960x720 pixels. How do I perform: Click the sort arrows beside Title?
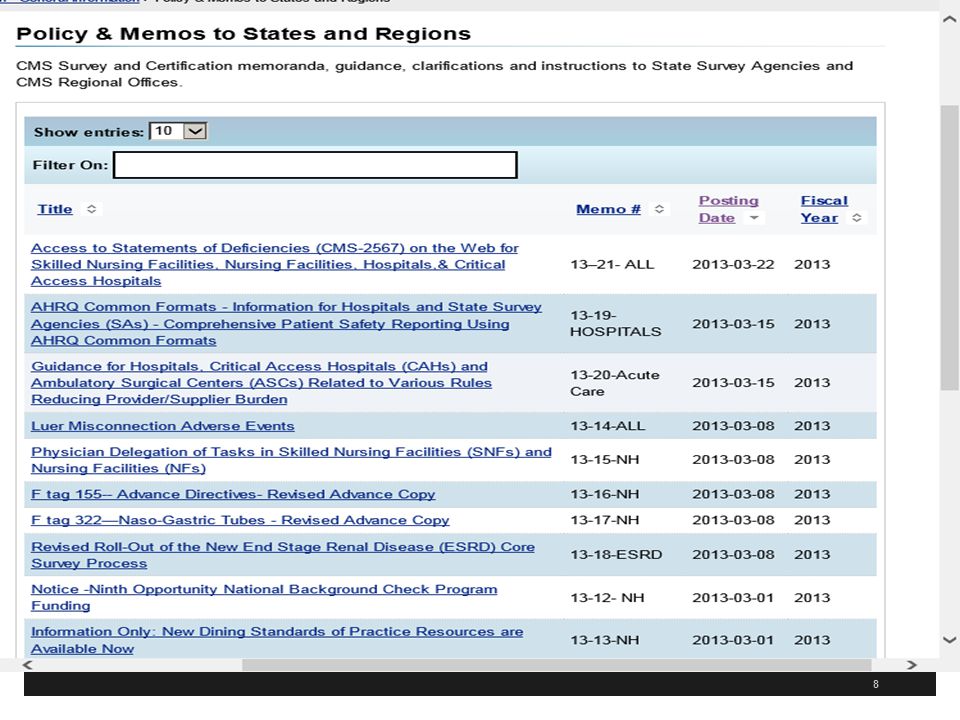pyautogui.click(x=91, y=209)
